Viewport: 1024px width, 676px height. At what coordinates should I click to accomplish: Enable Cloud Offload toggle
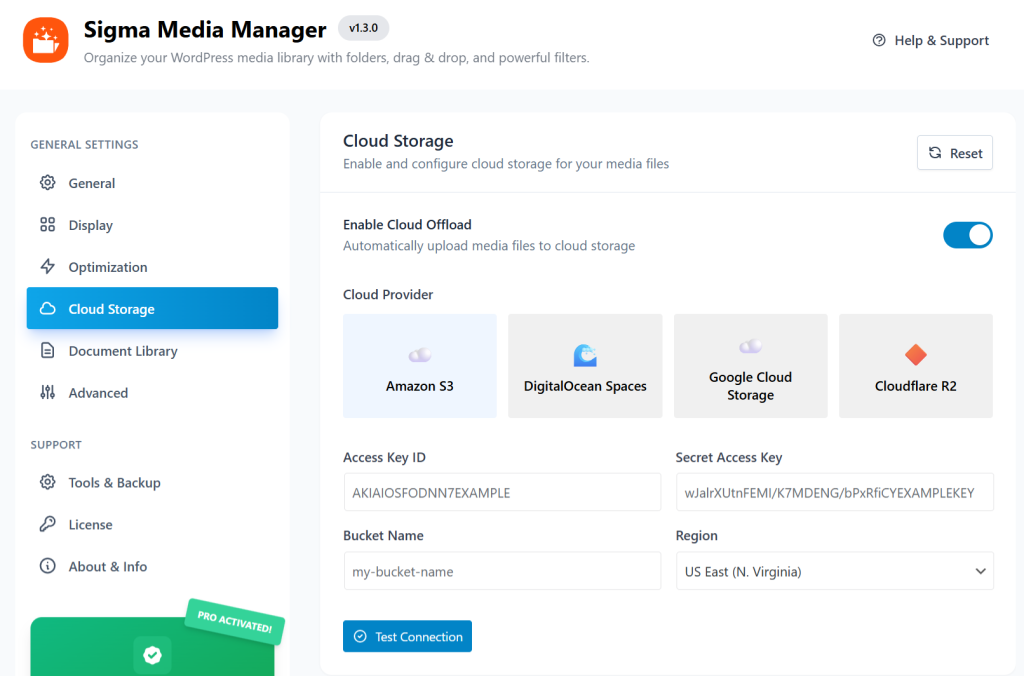point(967,234)
